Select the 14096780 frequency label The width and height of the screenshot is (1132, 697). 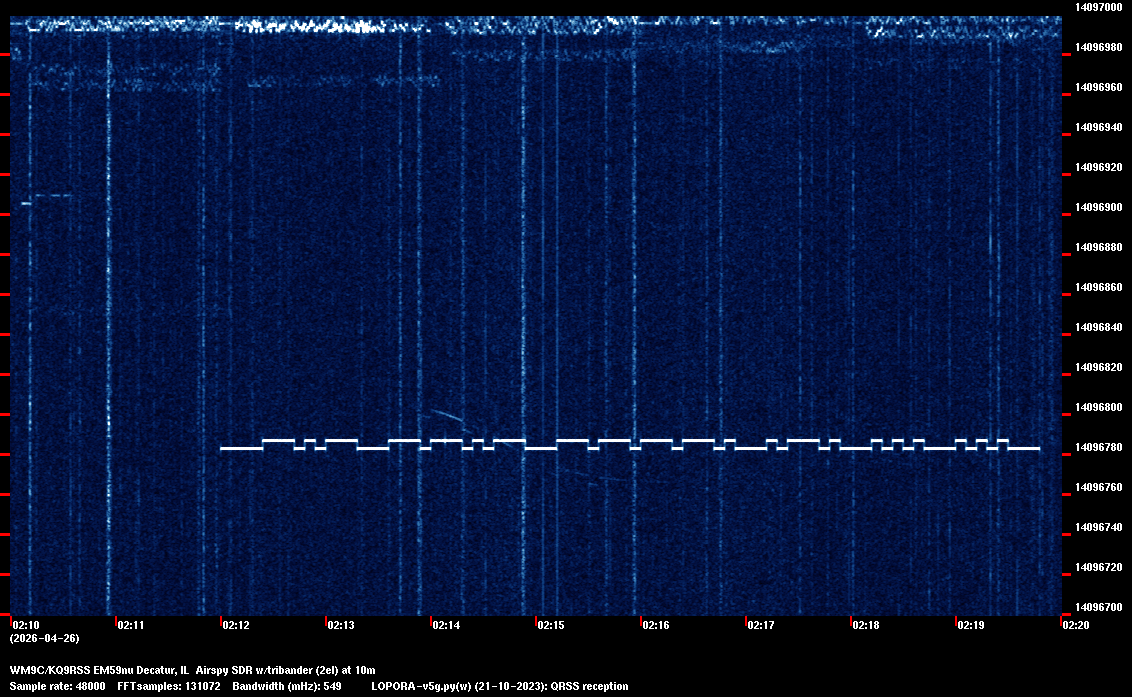click(x=1098, y=447)
